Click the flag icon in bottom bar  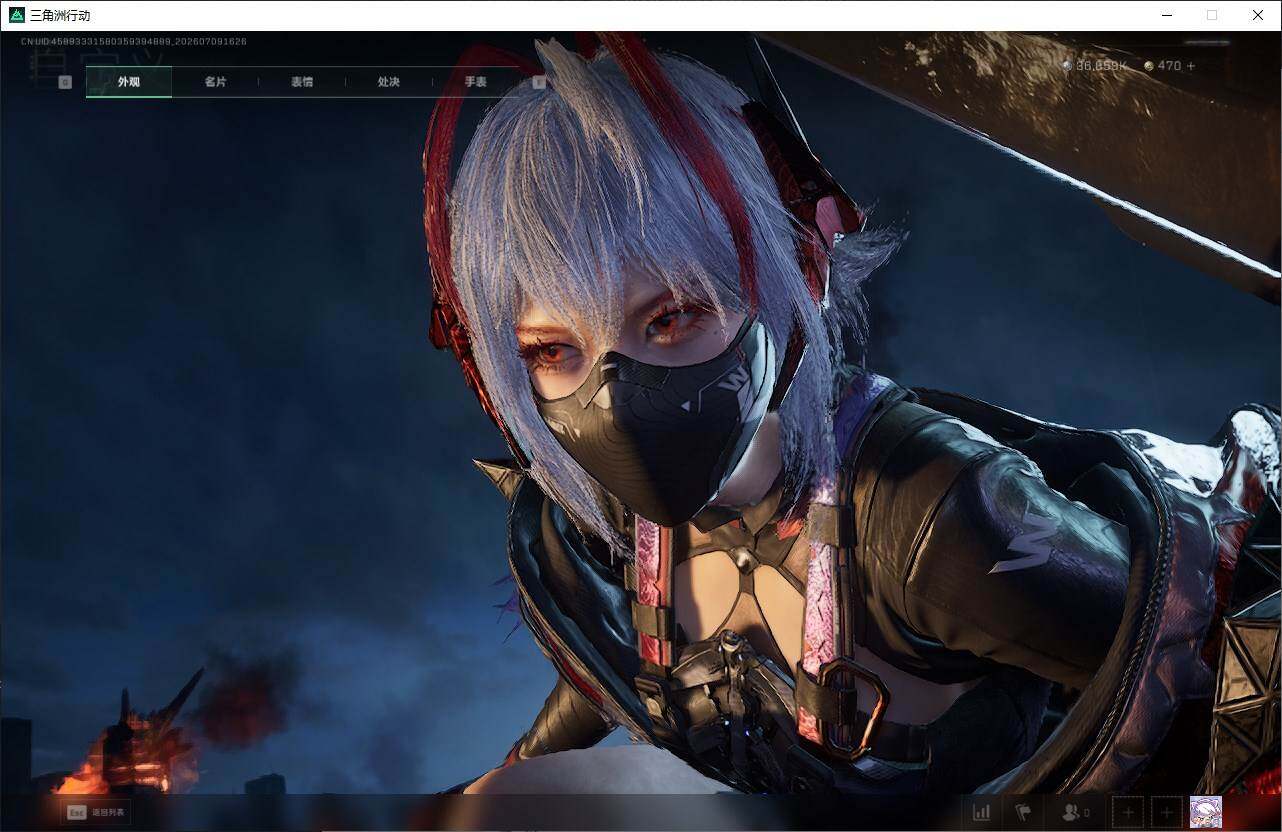[1023, 813]
